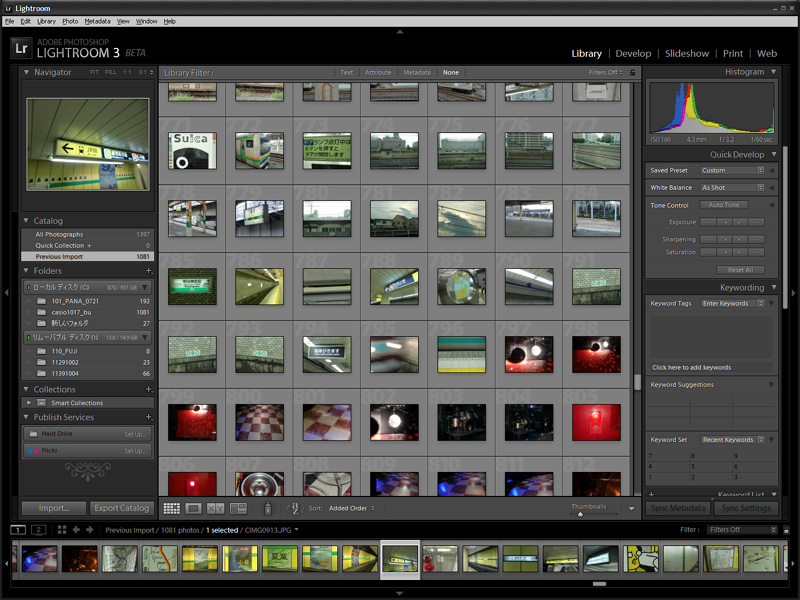The height and width of the screenshot is (600, 800).
Task: Click the sort direction icon next to Sort
Action: (x=296, y=508)
